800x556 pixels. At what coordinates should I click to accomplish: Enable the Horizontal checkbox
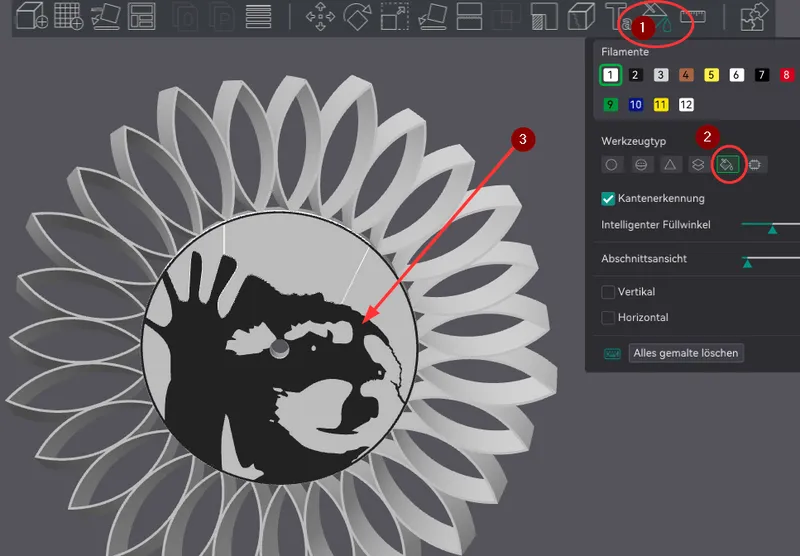coord(608,318)
